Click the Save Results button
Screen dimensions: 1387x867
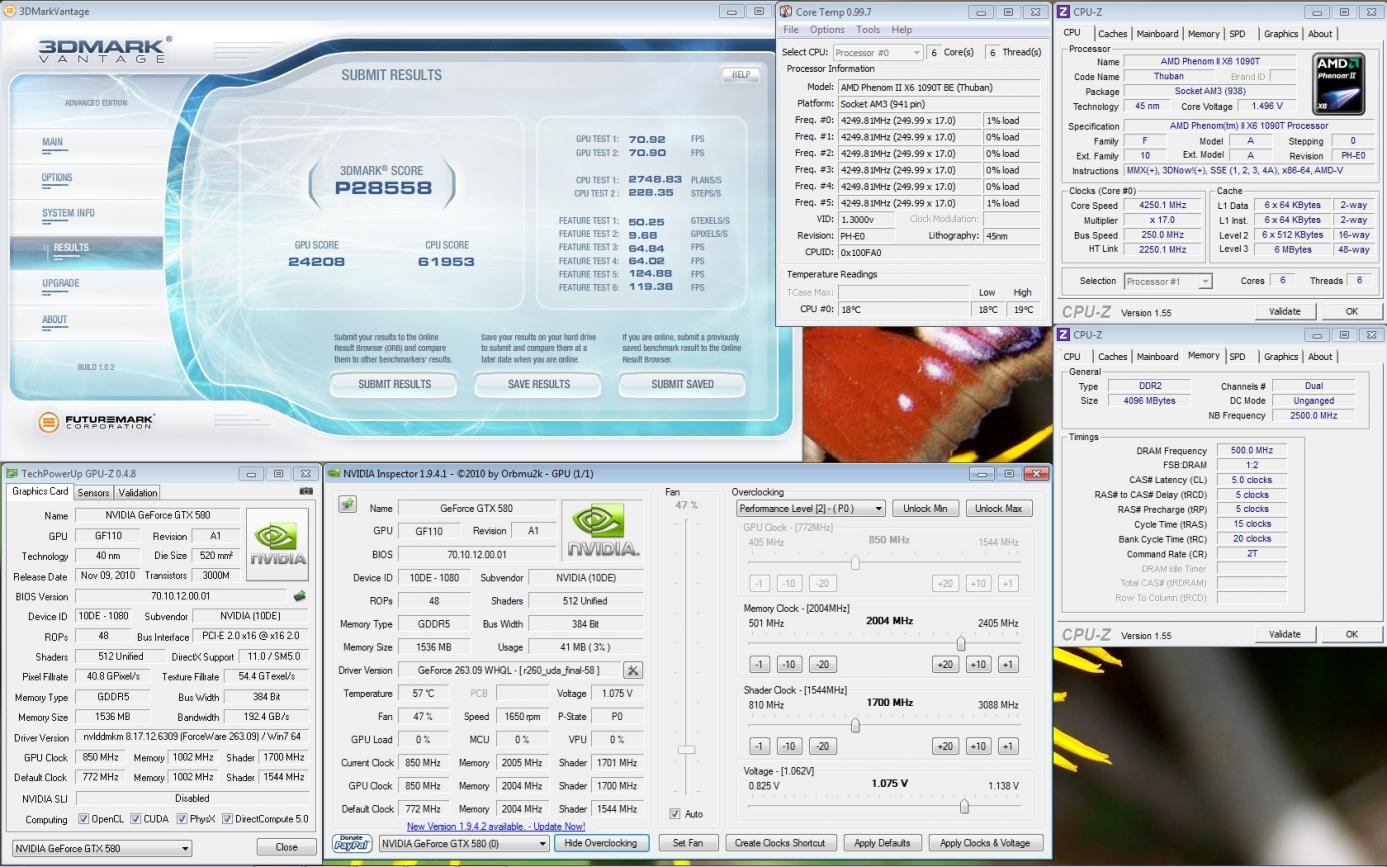coord(538,384)
